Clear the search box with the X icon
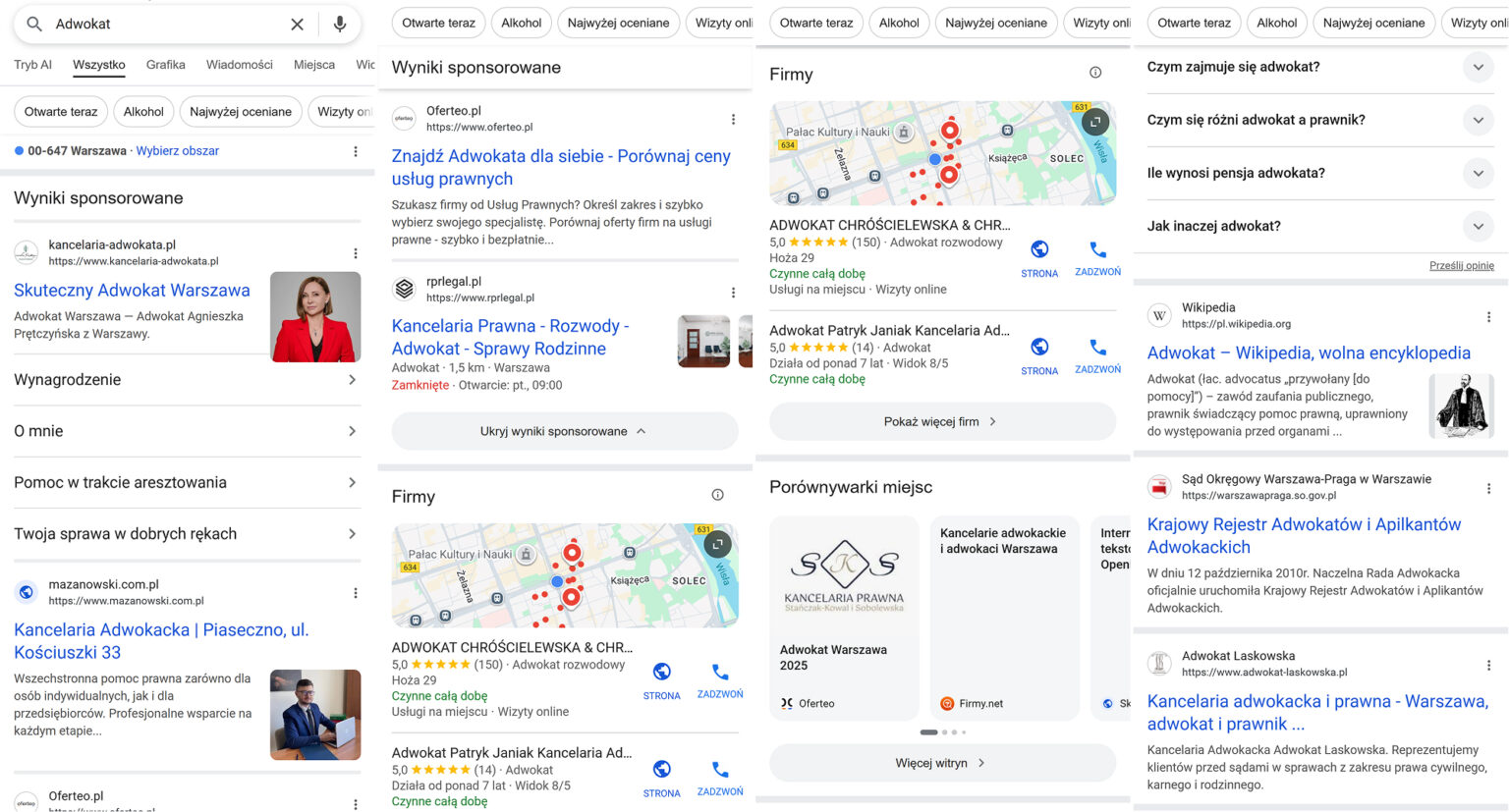Image resolution: width=1509 pixels, height=812 pixels. click(x=297, y=24)
